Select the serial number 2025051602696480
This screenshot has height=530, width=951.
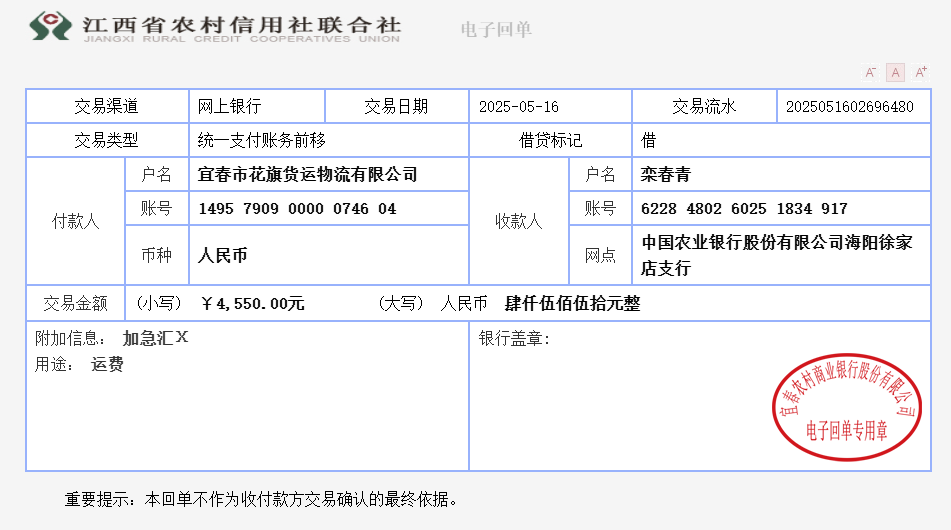(850, 107)
